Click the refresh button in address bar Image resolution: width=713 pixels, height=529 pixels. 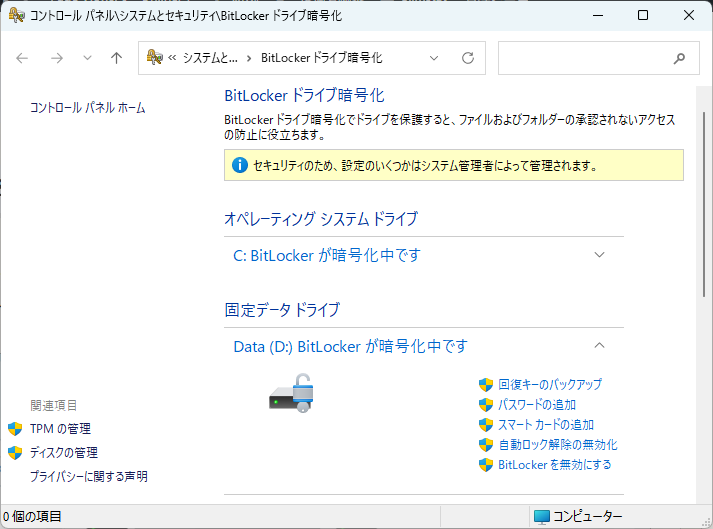tap(467, 58)
